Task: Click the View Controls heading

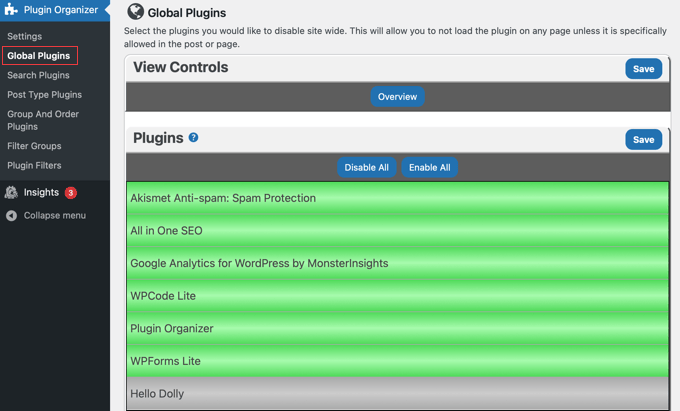Action: [x=180, y=67]
